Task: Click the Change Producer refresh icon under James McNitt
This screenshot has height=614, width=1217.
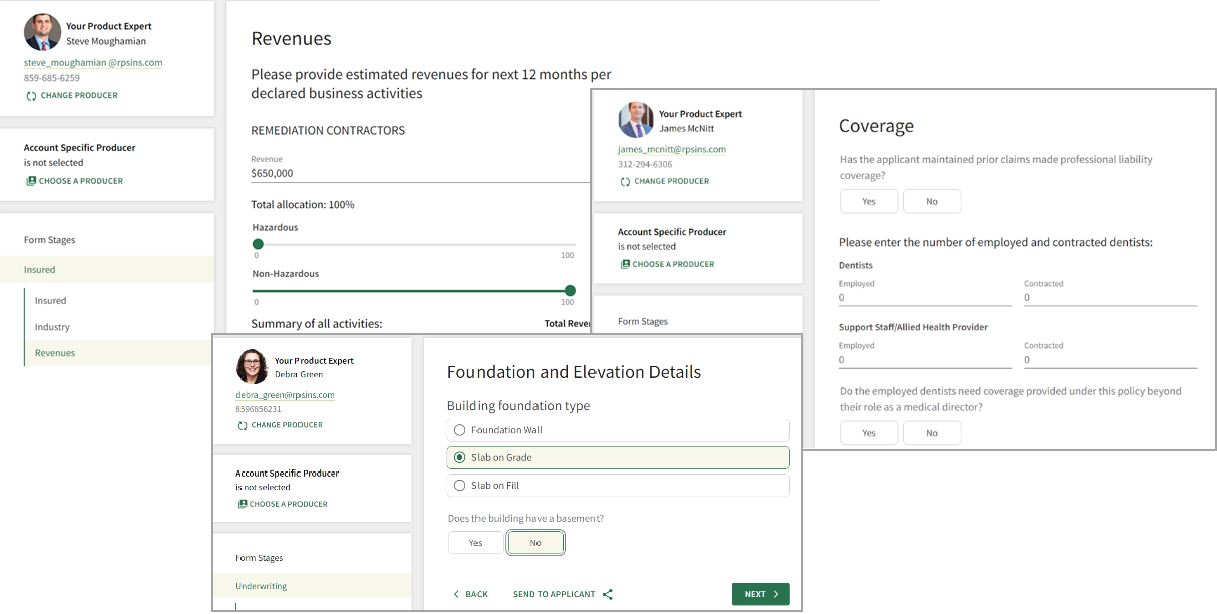Action: [625, 182]
